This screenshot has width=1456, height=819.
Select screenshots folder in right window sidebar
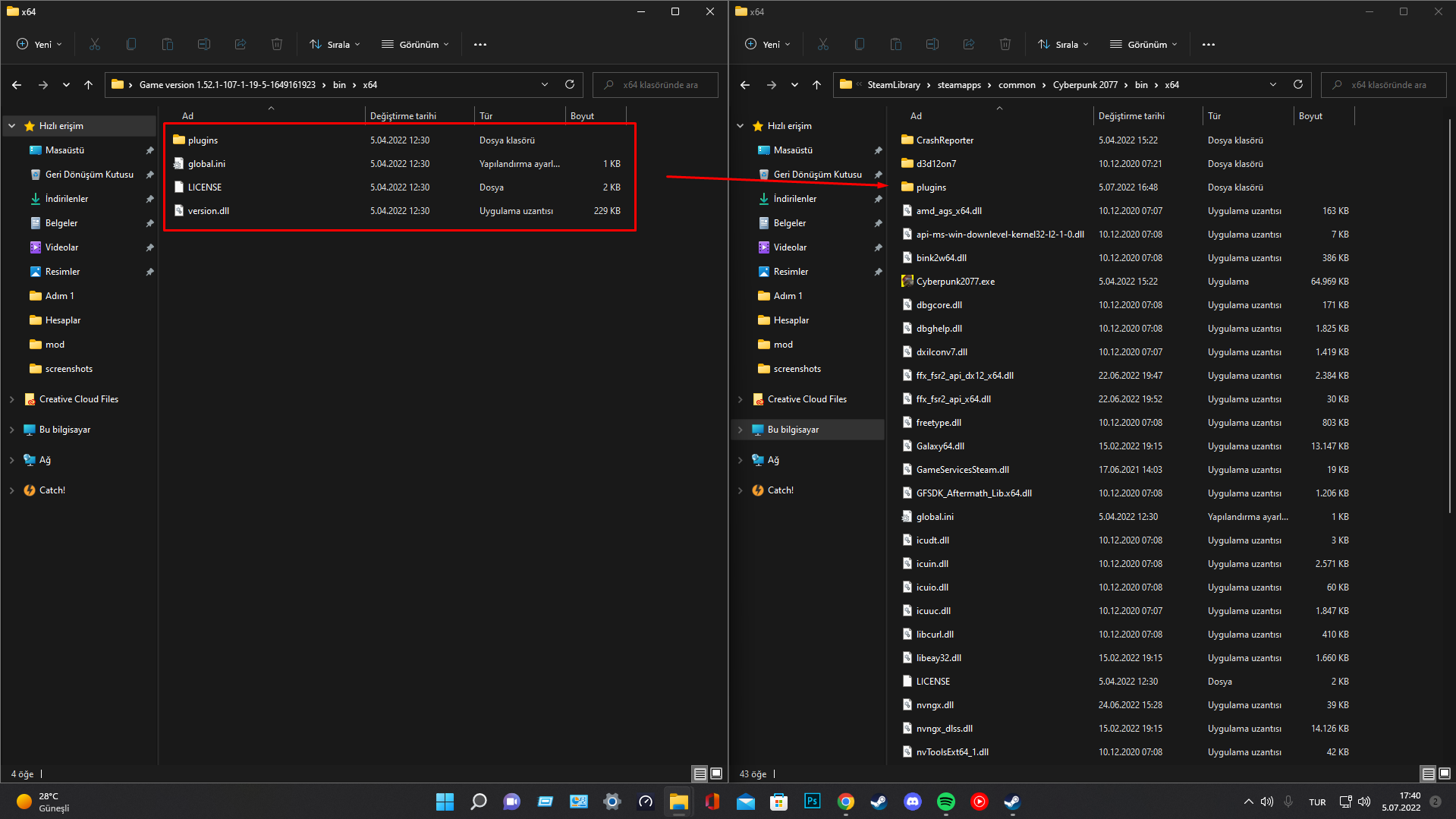click(797, 369)
